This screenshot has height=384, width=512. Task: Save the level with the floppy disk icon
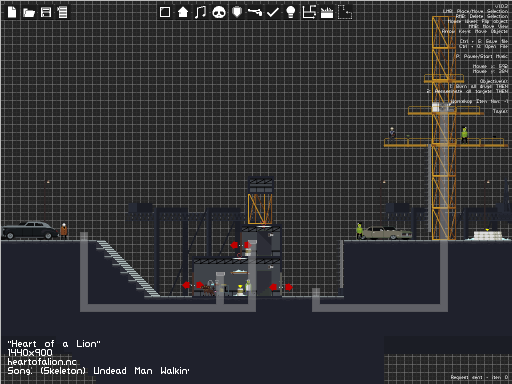pyautogui.click(x=46, y=12)
